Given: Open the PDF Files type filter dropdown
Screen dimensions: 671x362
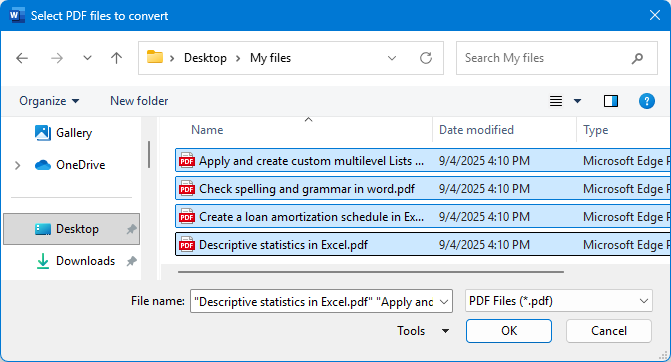Looking at the screenshot, I should (558, 301).
